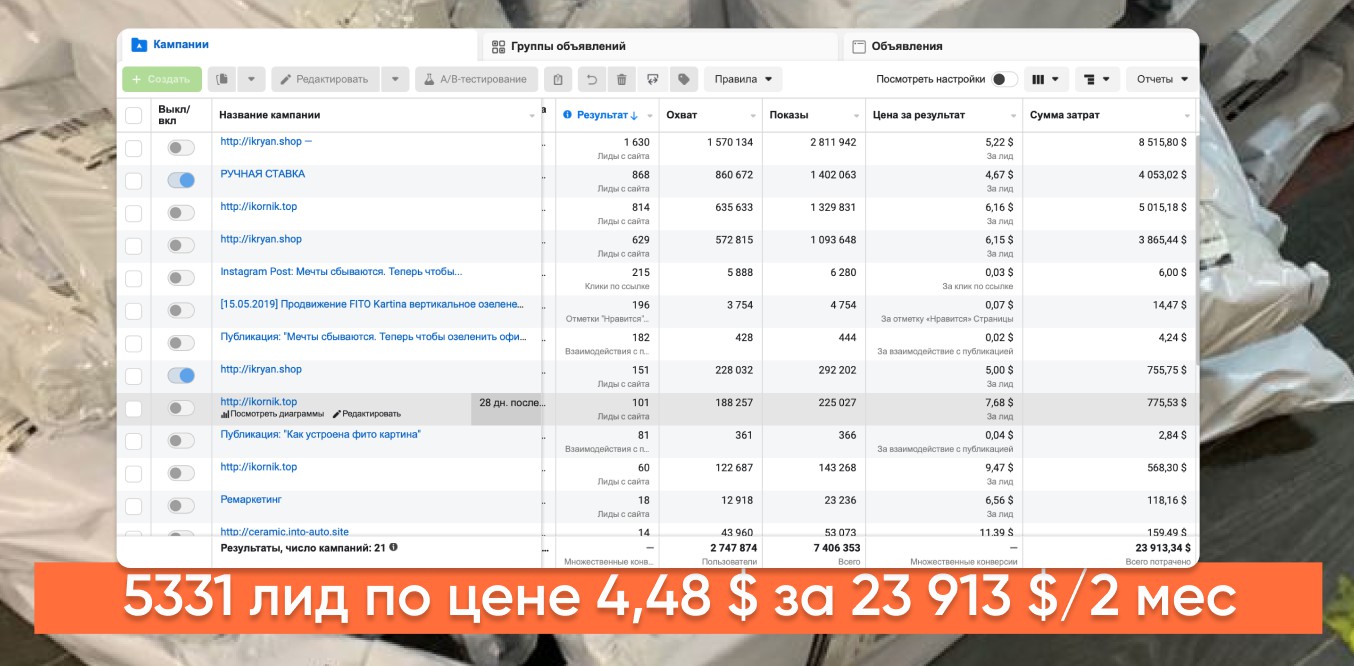The image size is (1354, 666).
Task: Click the 7,68 $ cost per lead cell
Action: (x=999, y=403)
